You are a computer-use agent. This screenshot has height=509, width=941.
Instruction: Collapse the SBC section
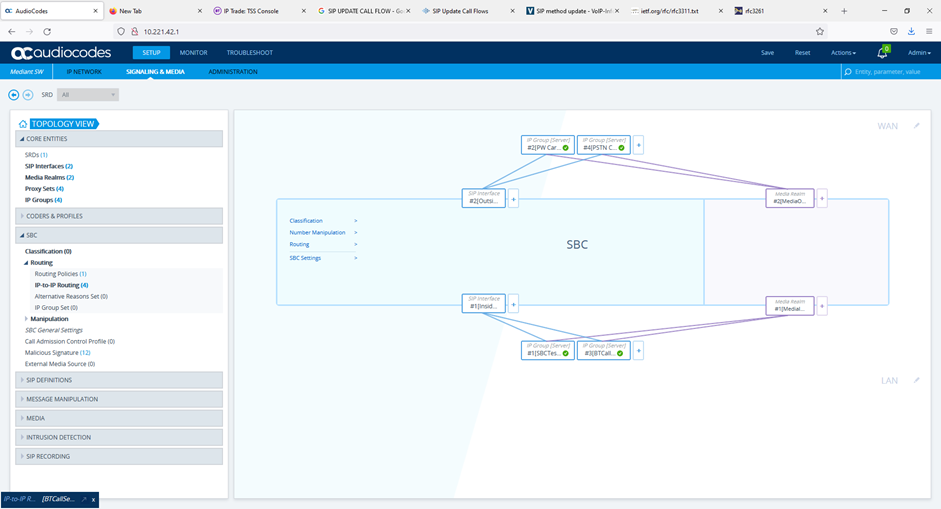click(x=119, y=235)
